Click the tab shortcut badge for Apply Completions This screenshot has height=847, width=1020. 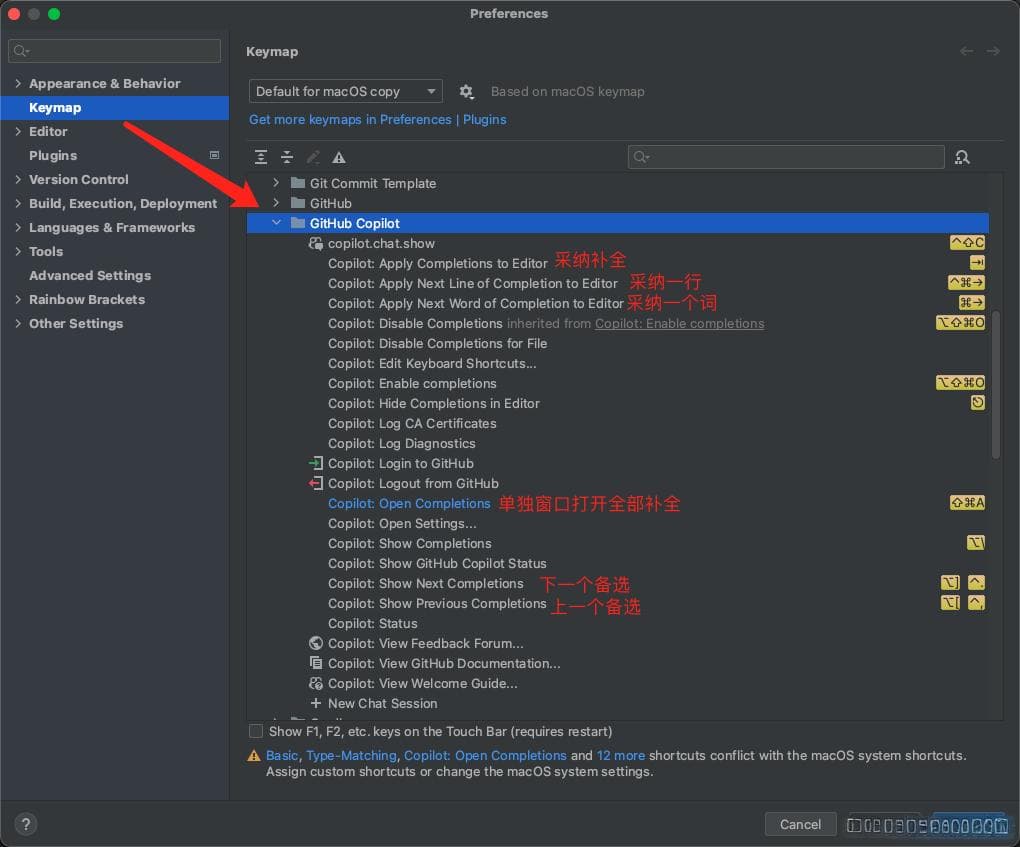click(x=977, y=262)
